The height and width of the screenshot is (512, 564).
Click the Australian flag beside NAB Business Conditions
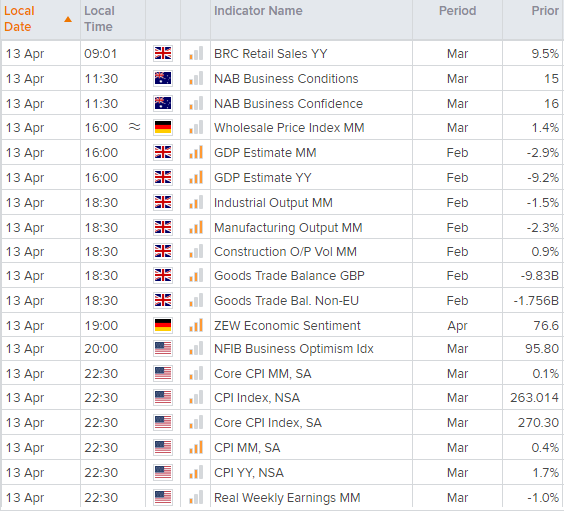click(x=163, y=78)
